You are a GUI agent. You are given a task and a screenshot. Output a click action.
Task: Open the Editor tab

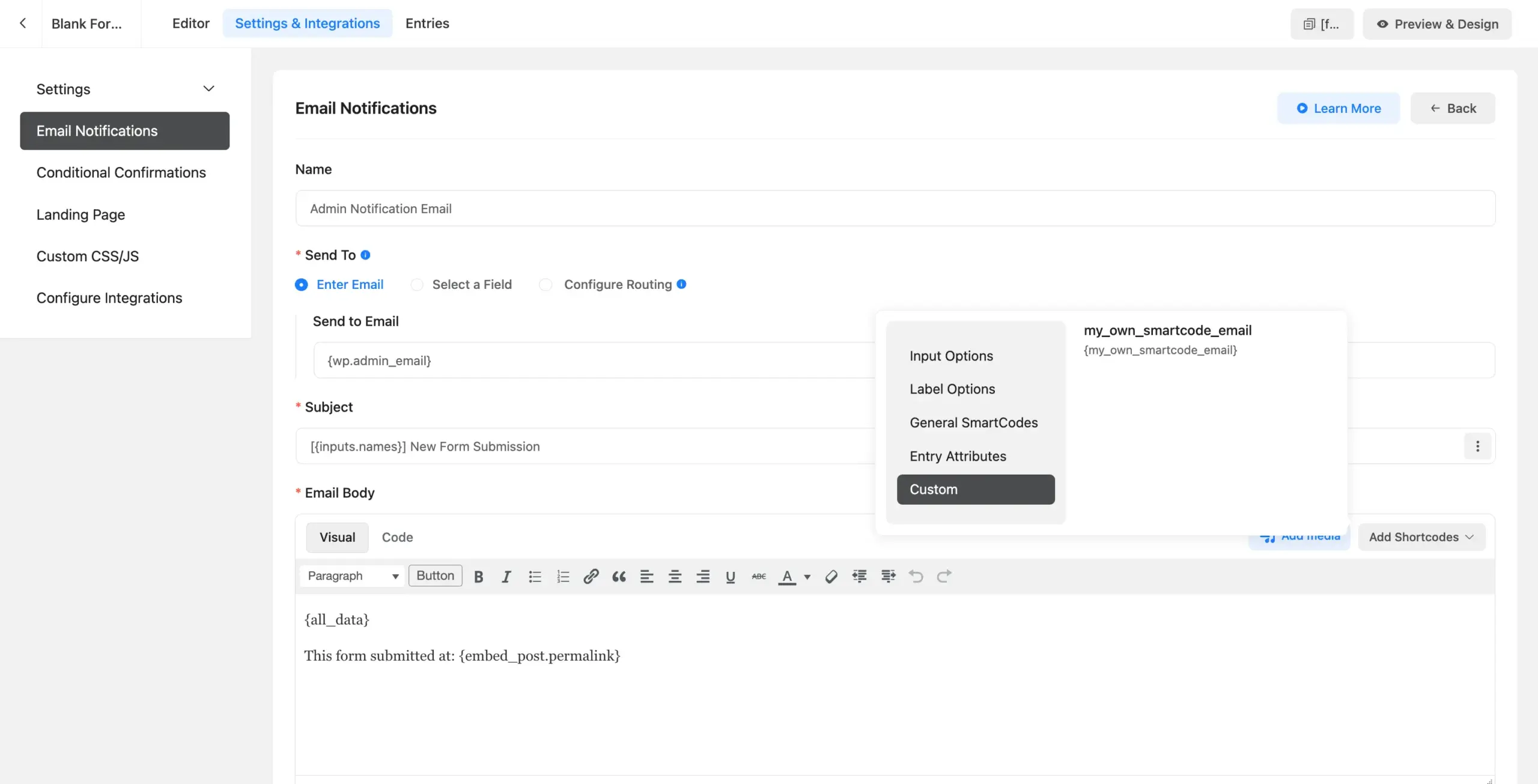(190, 23)
